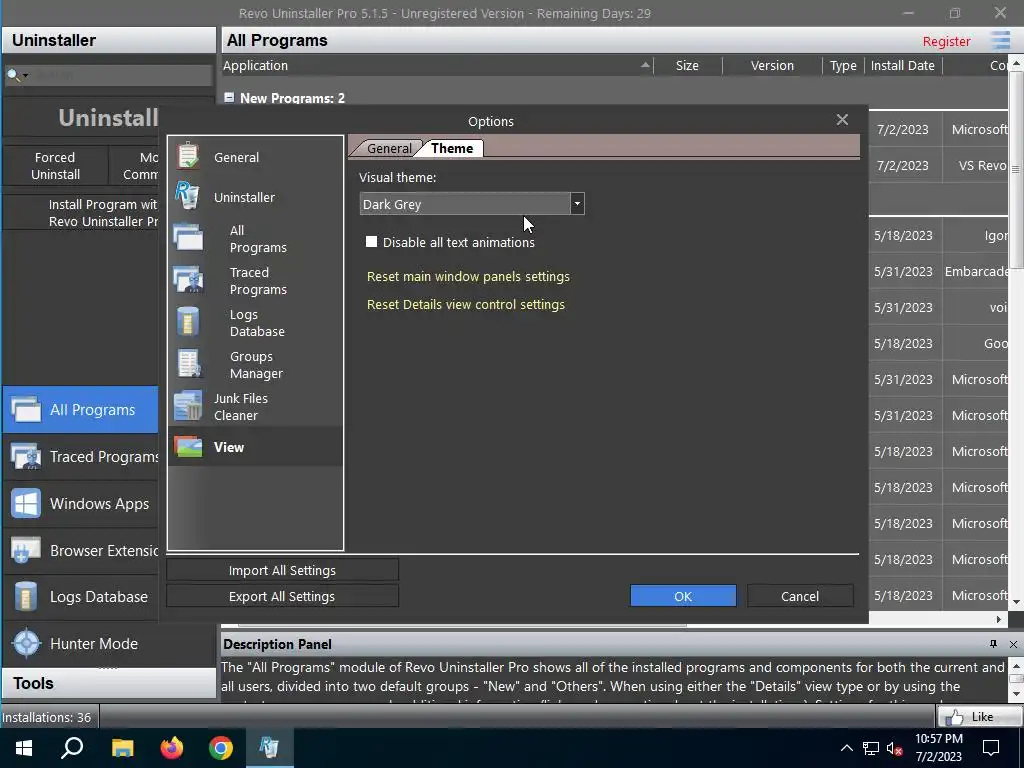This screenshot has height=768, width=1024.
Task: Click the Description Panel scrollbar down arrow
Action: click(1016, 694)
